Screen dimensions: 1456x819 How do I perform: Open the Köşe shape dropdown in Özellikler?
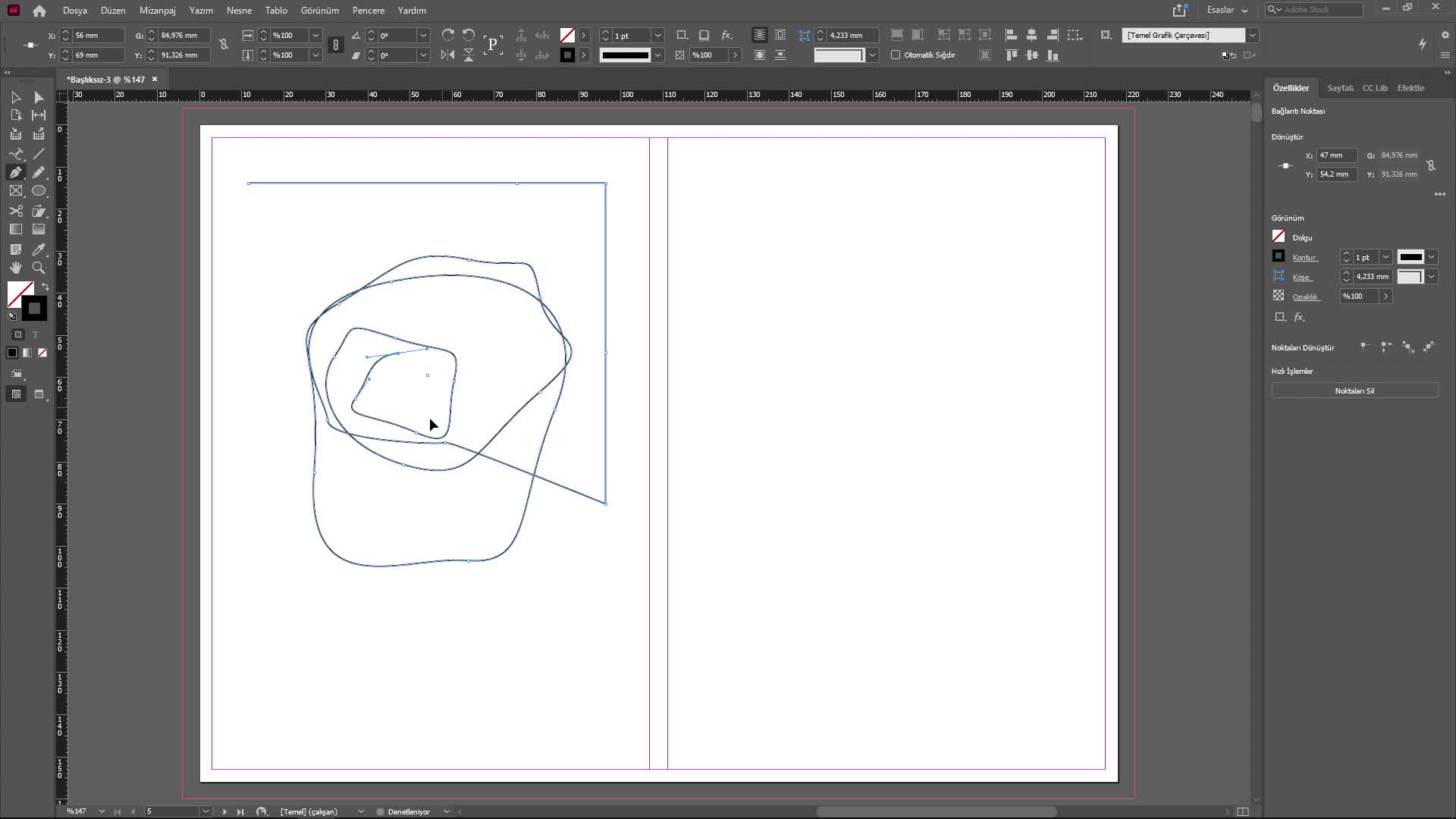1431,277
